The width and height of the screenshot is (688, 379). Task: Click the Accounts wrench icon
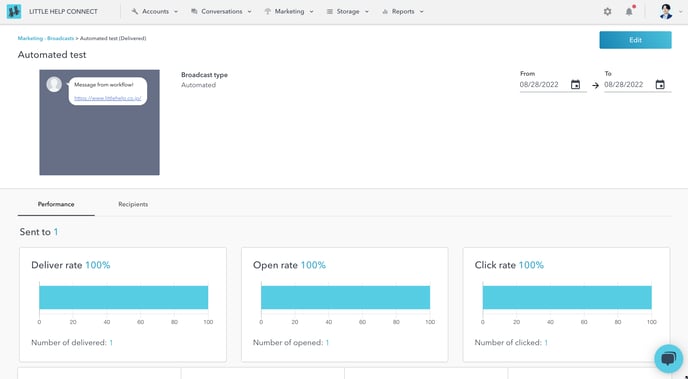tap(135, 12)
